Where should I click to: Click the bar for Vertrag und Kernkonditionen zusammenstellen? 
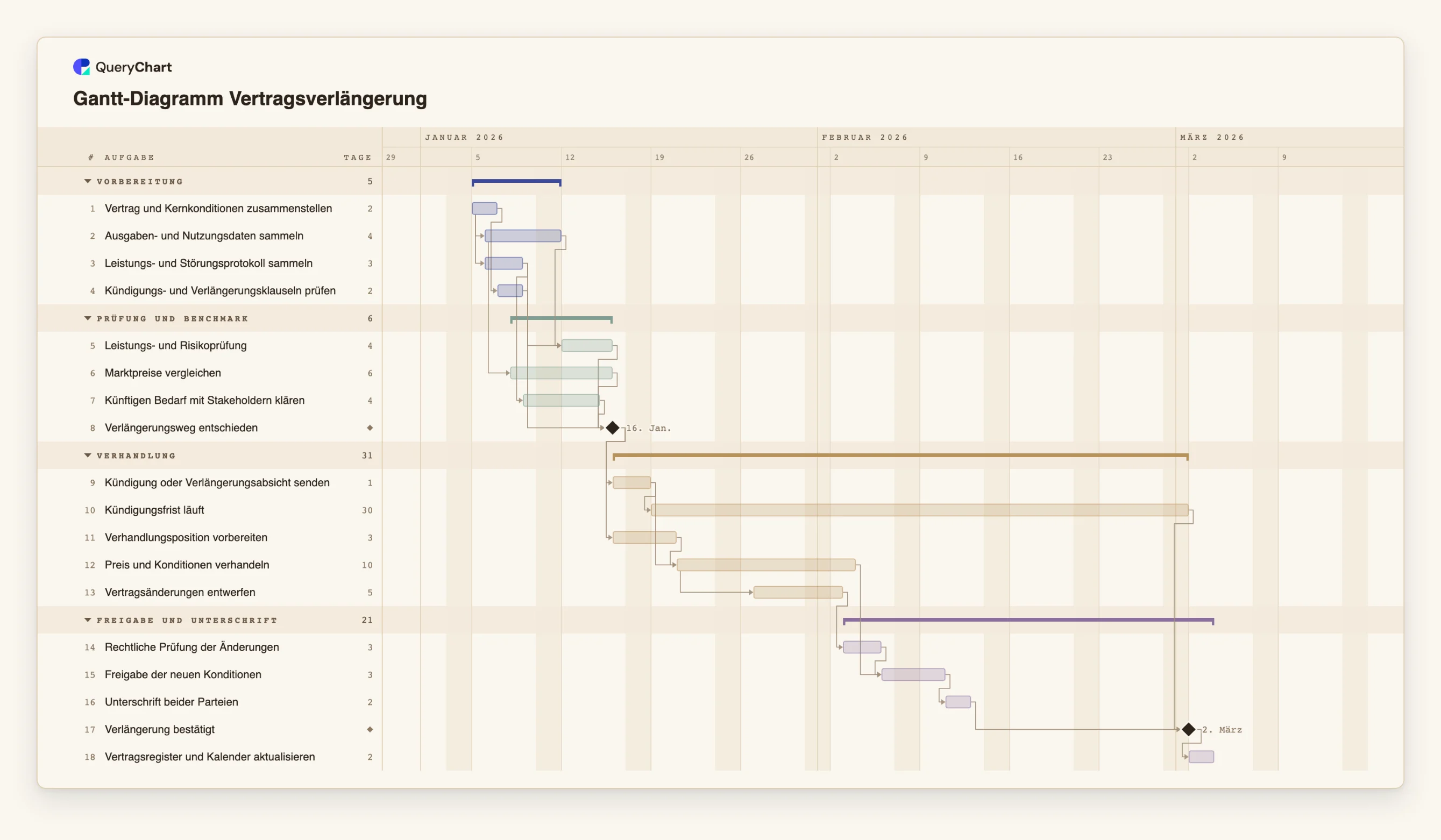[484, 208]
